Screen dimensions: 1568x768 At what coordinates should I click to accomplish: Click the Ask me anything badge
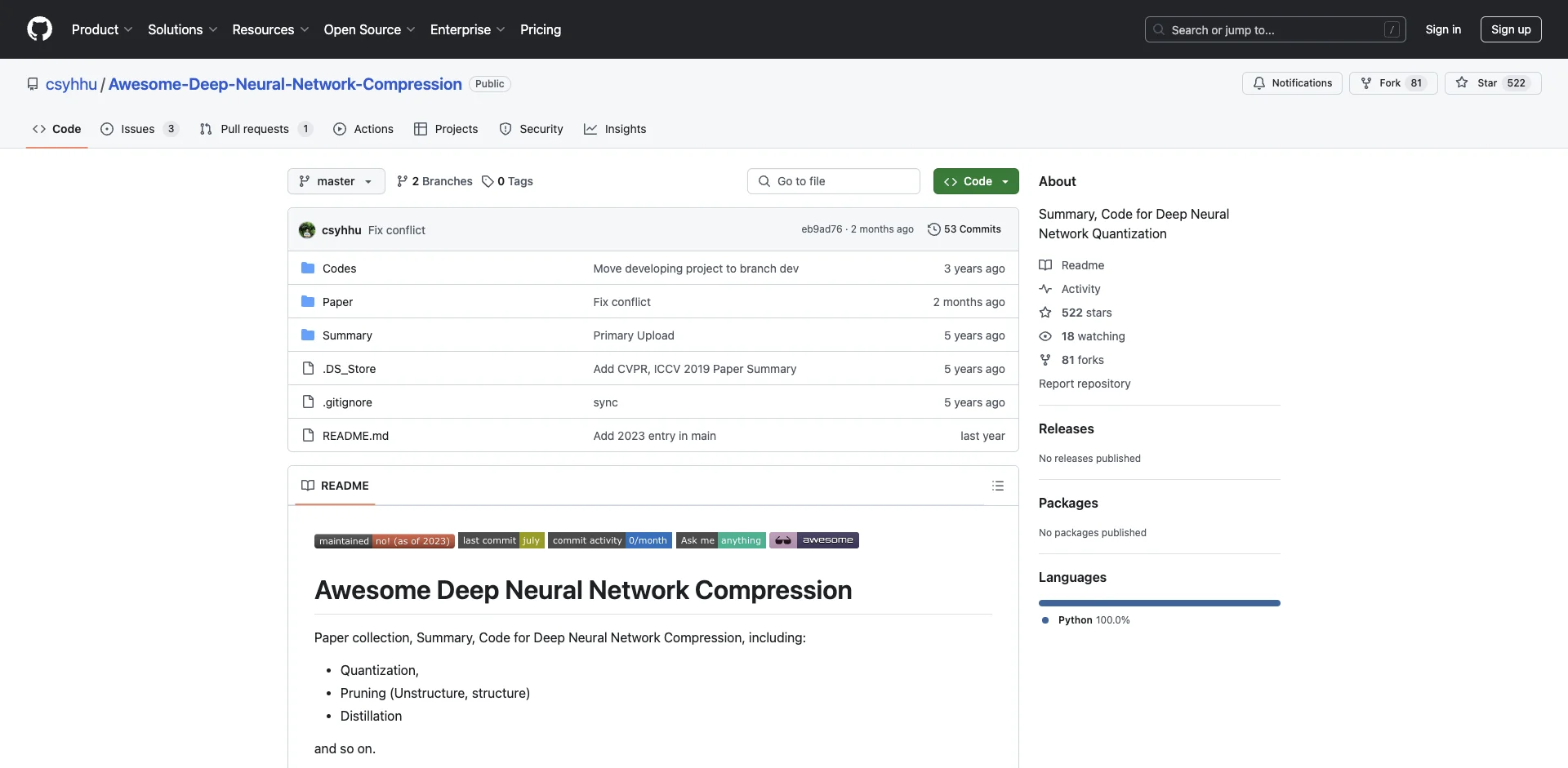[721, 540]
